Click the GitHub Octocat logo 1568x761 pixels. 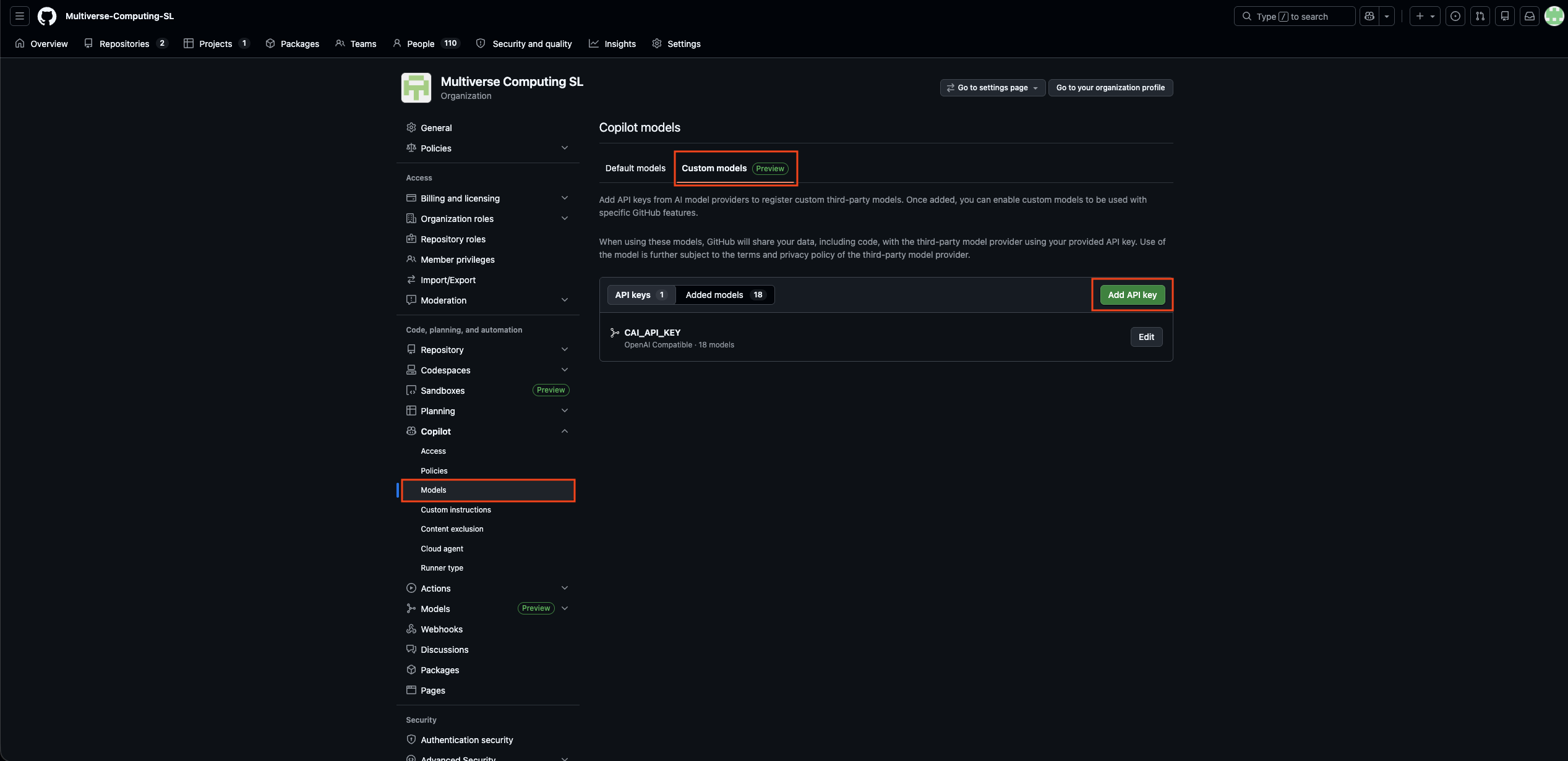pos(47,16)
